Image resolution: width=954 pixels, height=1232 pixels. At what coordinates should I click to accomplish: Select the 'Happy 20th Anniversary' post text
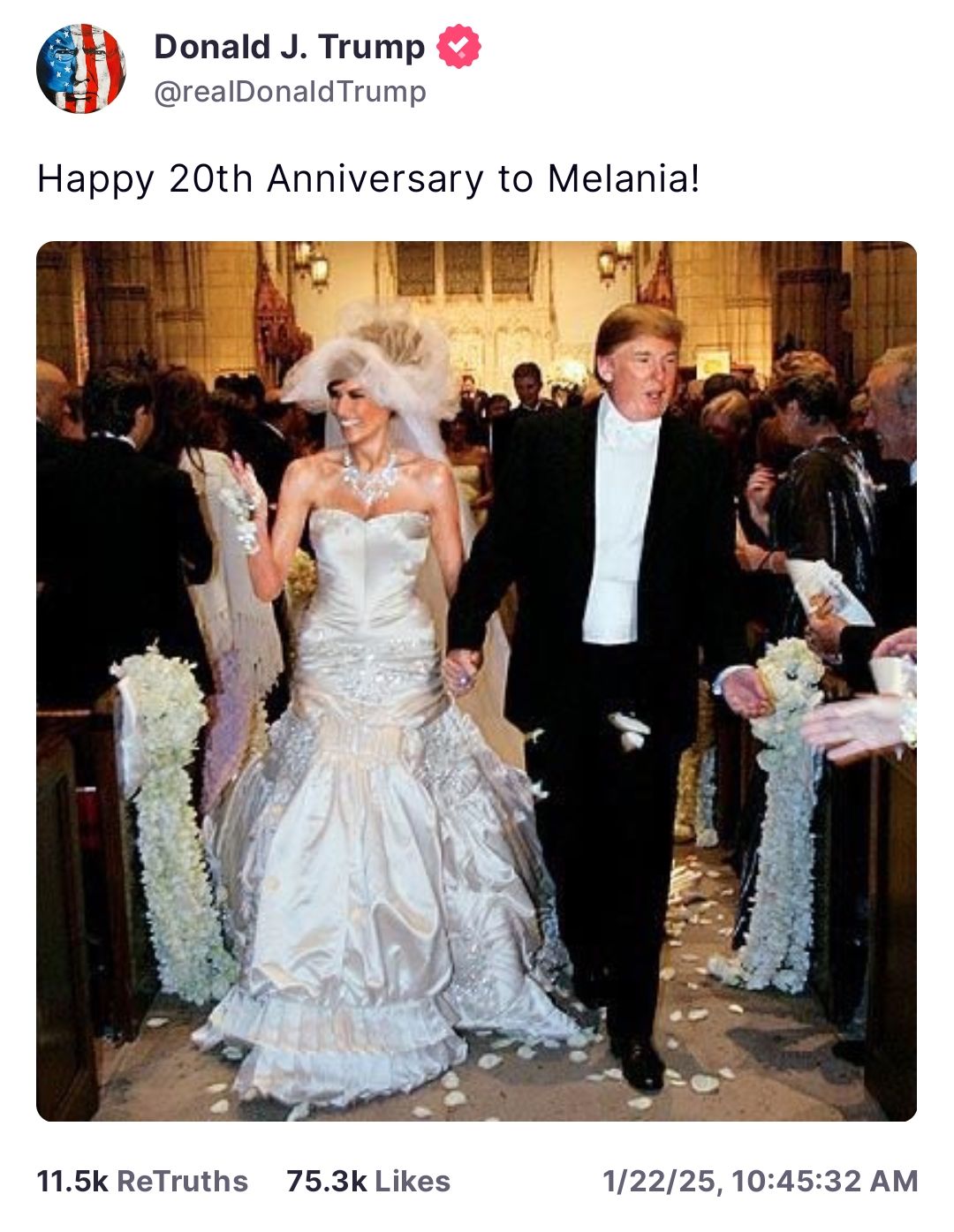368,178
